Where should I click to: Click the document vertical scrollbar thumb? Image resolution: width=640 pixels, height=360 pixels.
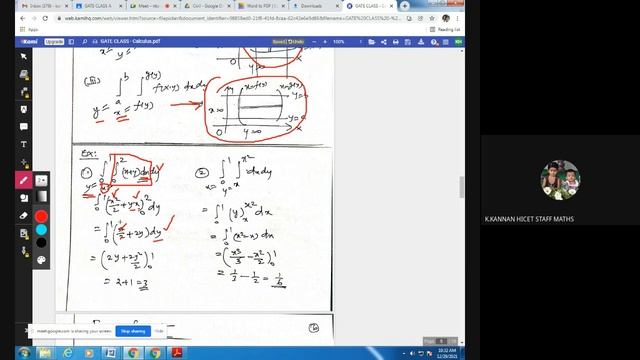[462, 187]
